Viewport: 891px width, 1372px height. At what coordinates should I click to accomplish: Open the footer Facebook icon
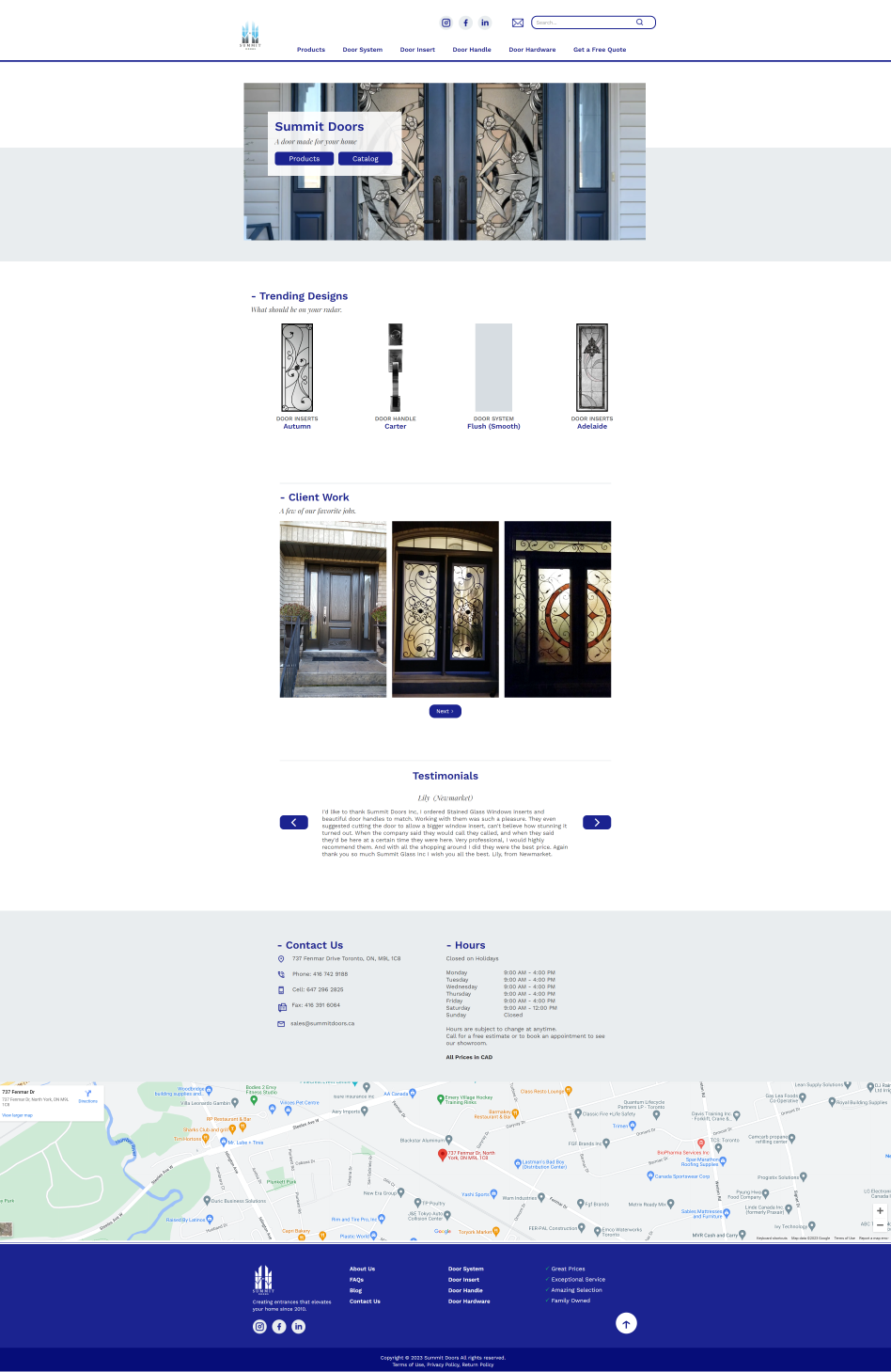tap(279, 1327)
